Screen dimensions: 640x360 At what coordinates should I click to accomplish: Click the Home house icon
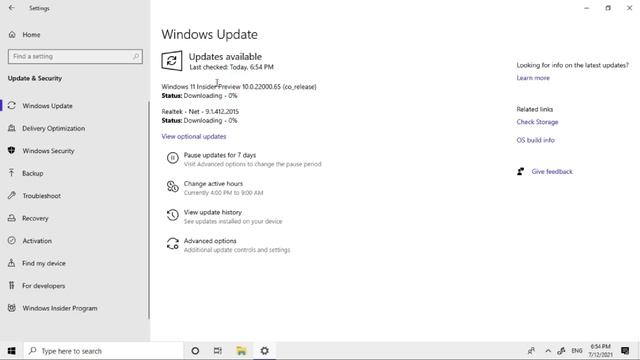click(x=12, y=35)
